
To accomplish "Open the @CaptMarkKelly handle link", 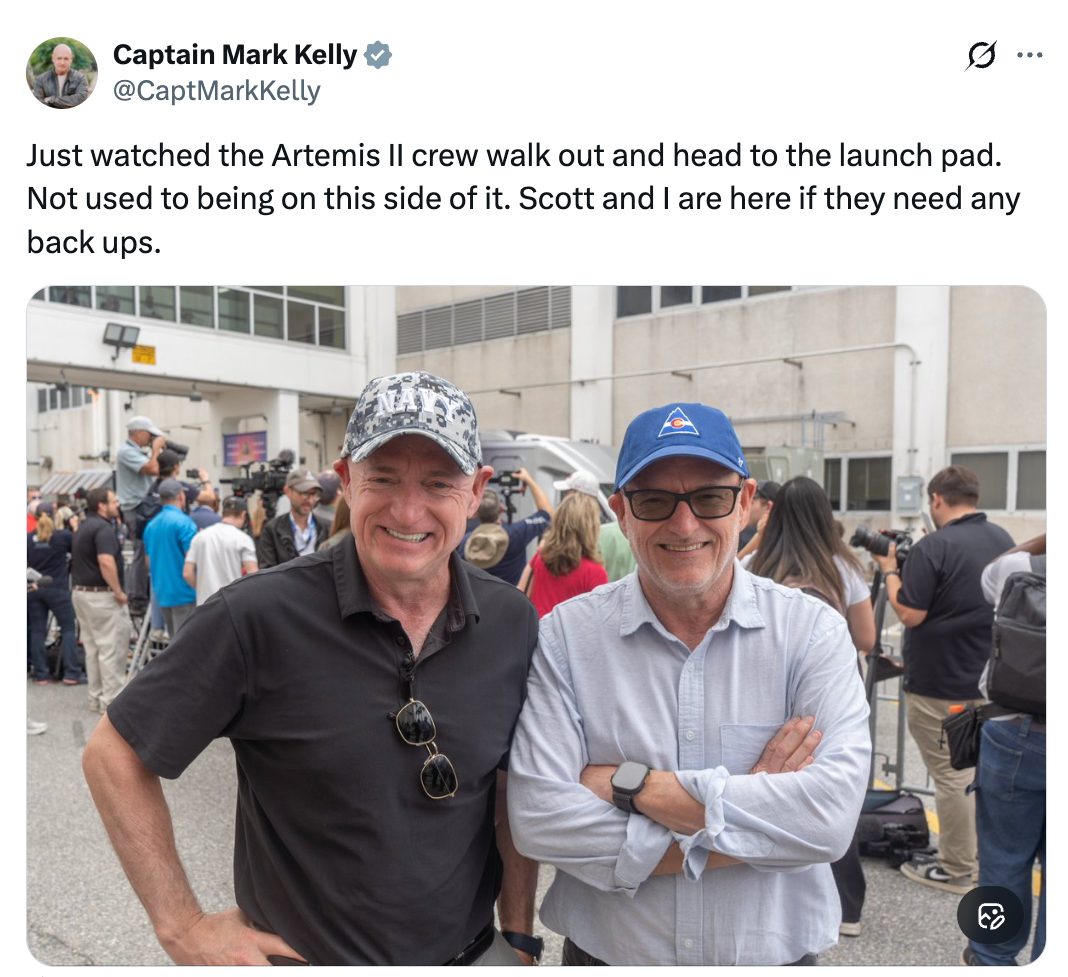I will [x=217, y=91].
